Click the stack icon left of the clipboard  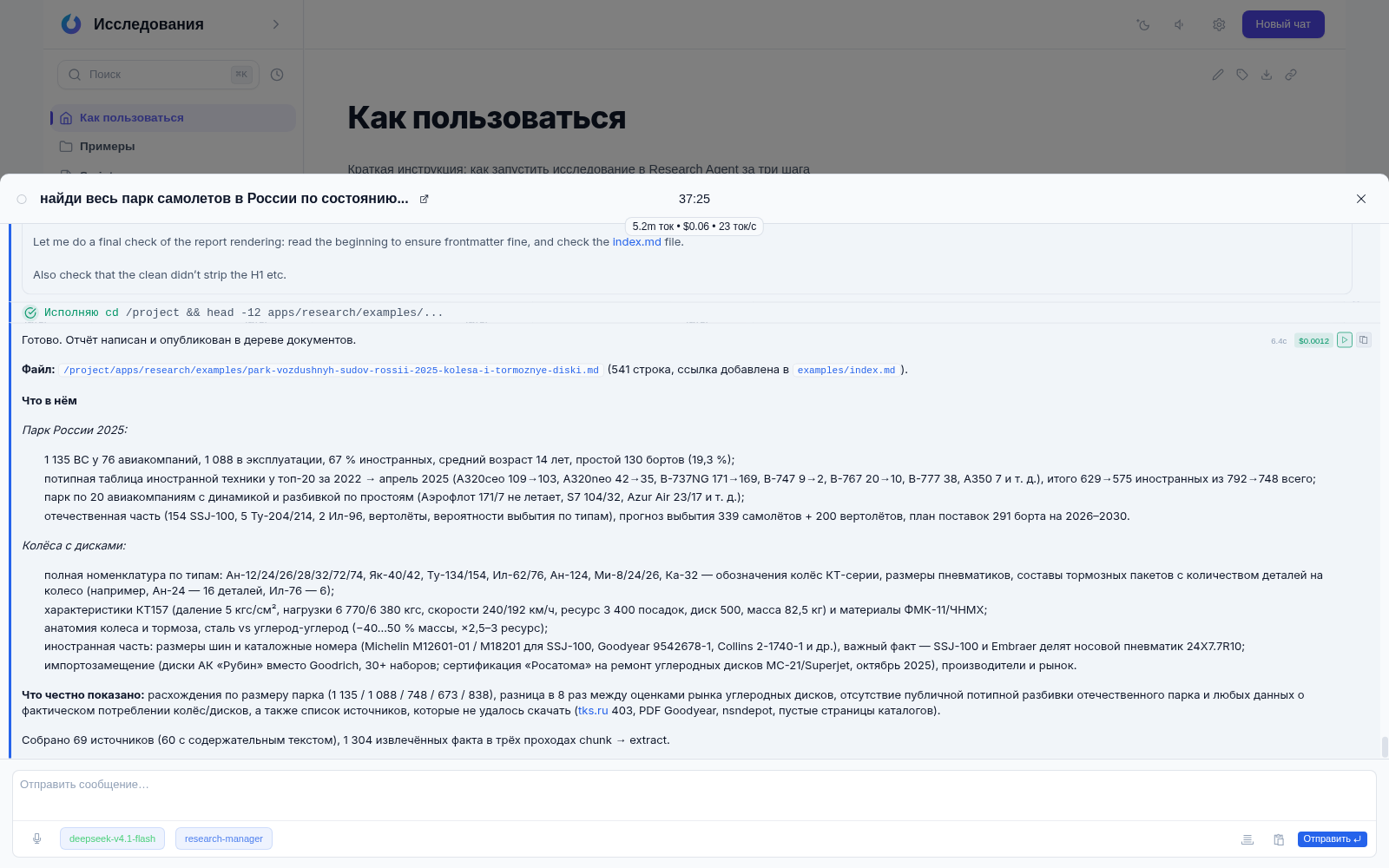tap(1247, 839)
